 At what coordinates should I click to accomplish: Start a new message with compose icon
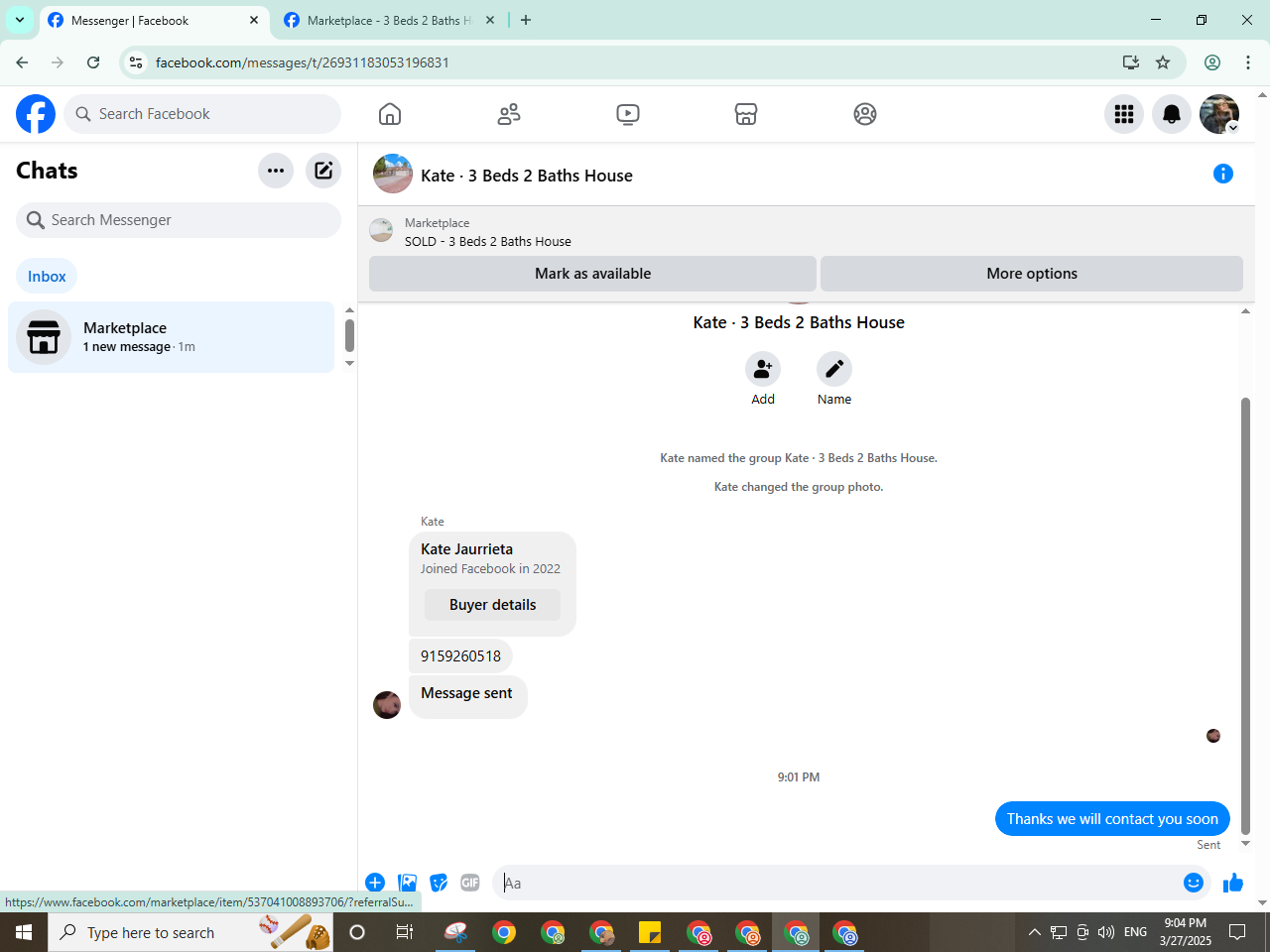coord(323,171)
